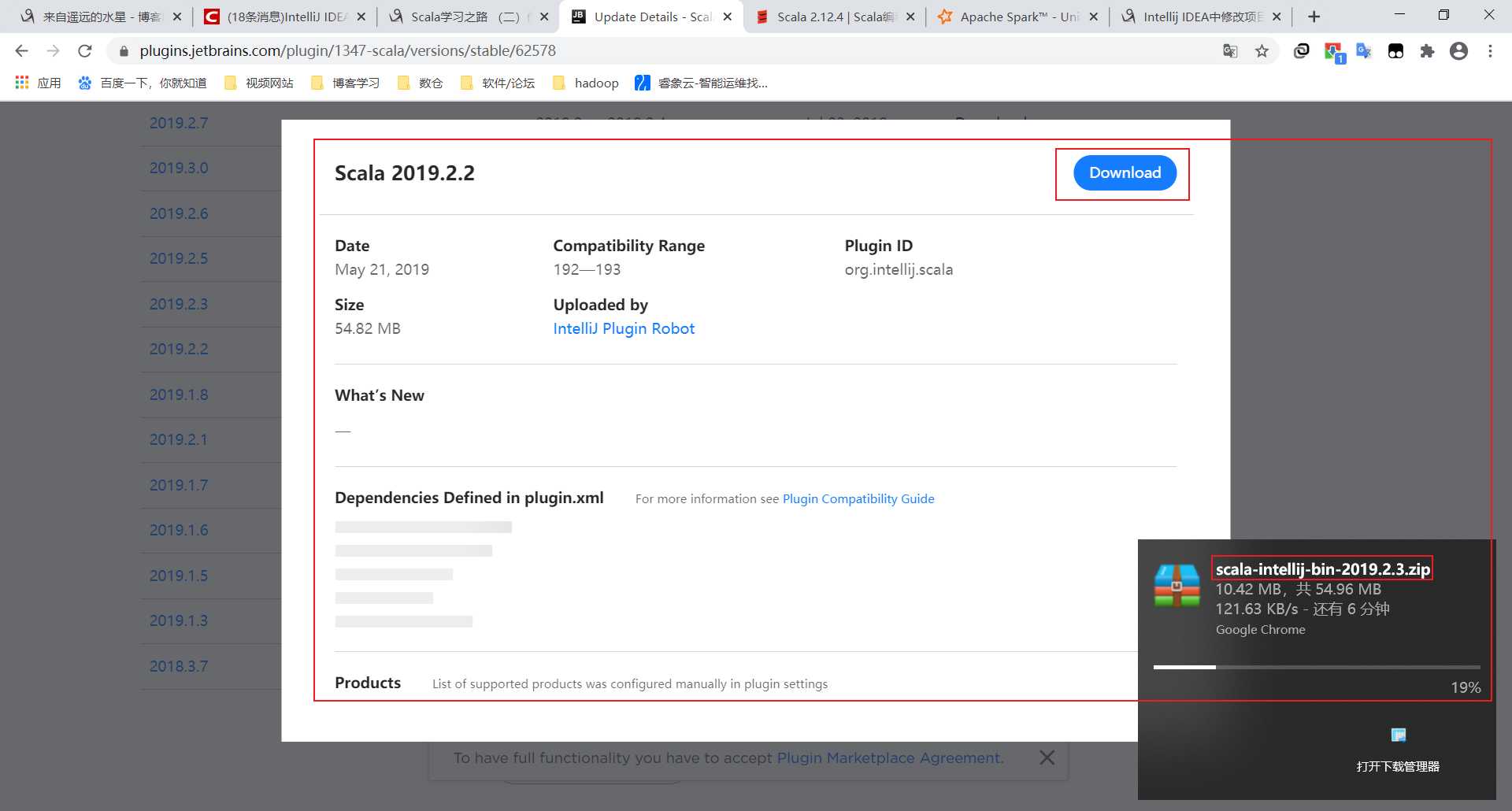Click the address bar URL
Viewport: 1512px width, 811px height.
347,51
